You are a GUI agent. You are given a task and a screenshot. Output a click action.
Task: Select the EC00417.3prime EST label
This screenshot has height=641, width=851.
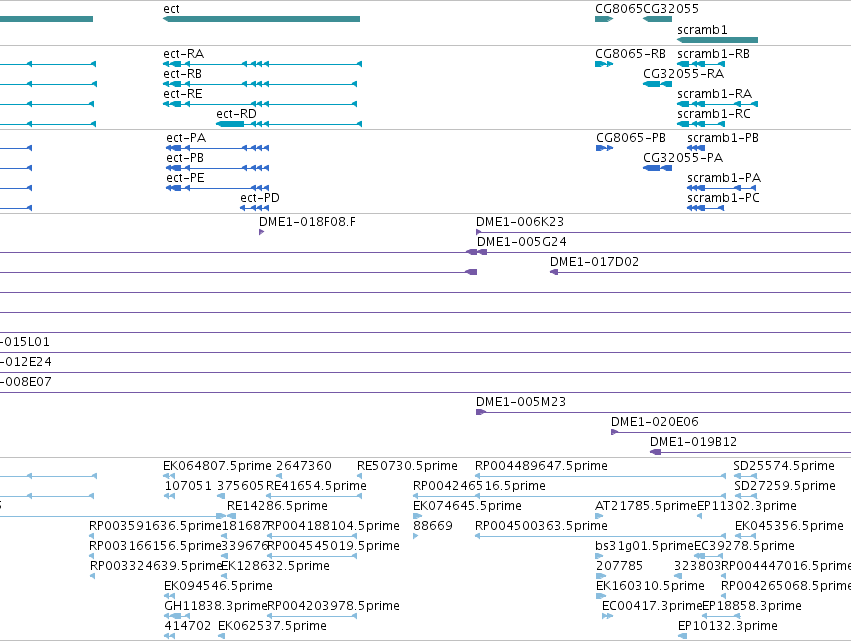(x=652, y=607)
